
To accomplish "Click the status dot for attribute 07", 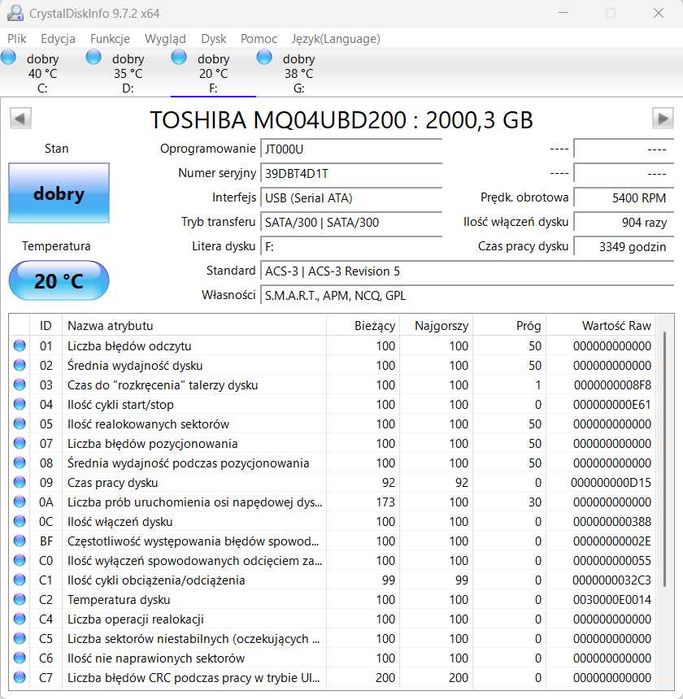I will pyautogui.click(x=20, y=443).
